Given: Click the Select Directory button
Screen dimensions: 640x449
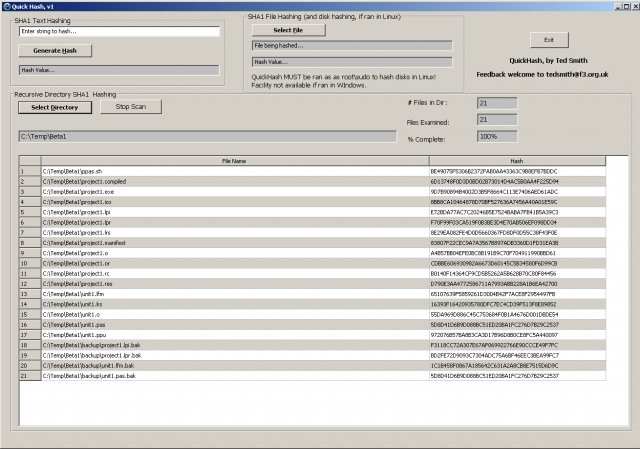Looking at the screenshot, I should [55, 107].
